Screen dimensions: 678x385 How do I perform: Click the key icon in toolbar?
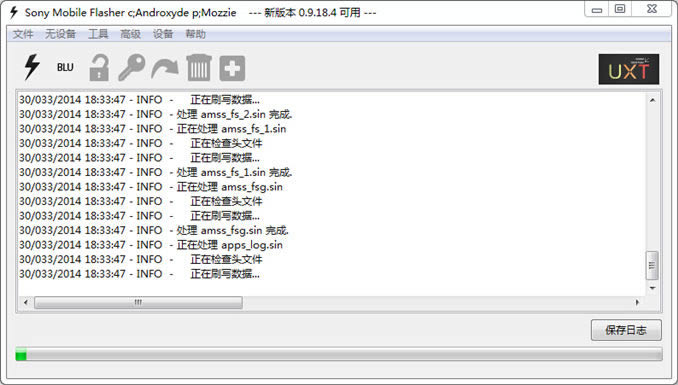pyautogui.click(x=132, y=67)
